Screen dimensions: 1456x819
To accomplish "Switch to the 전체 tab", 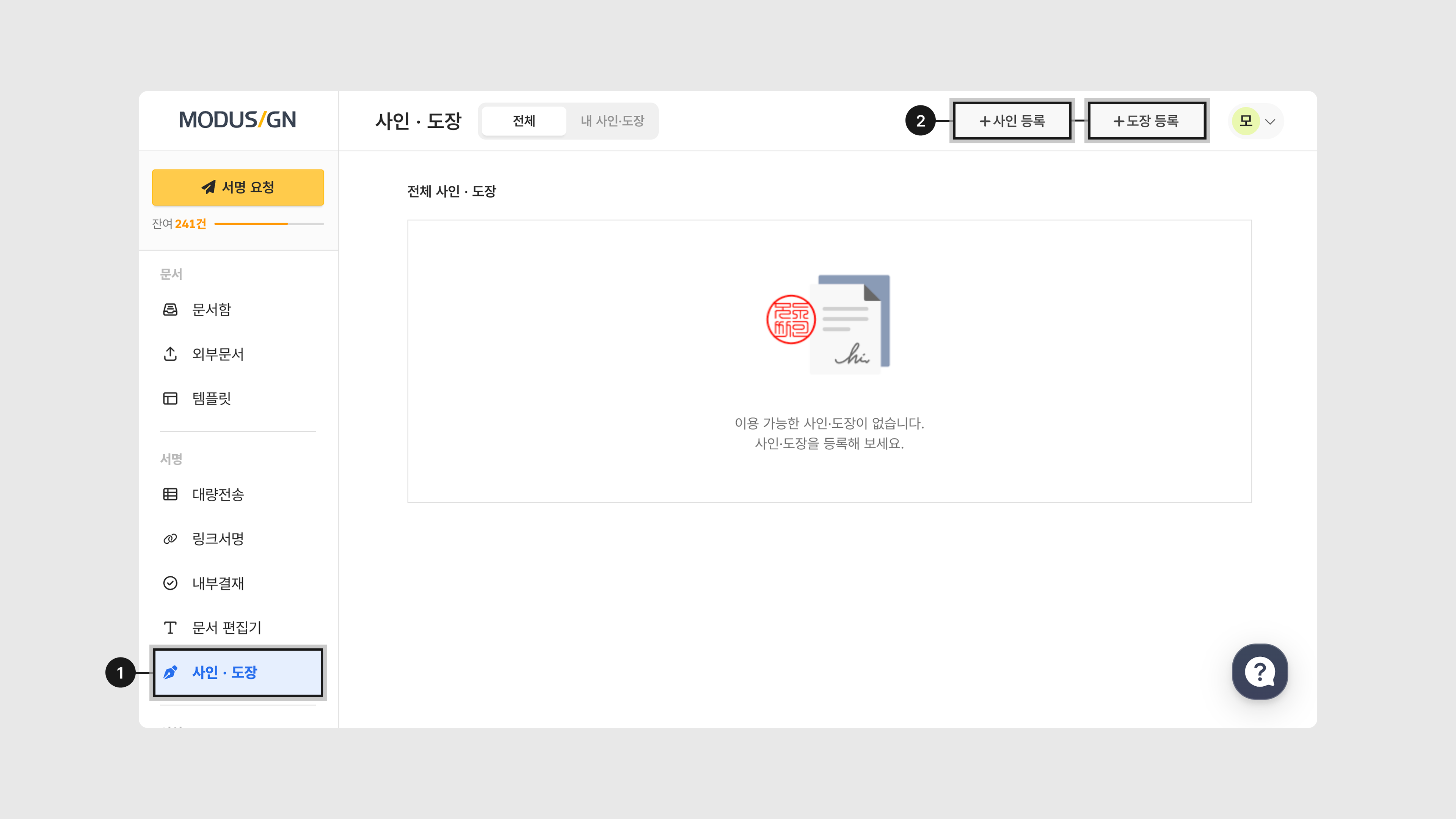I will pos(523,121).
